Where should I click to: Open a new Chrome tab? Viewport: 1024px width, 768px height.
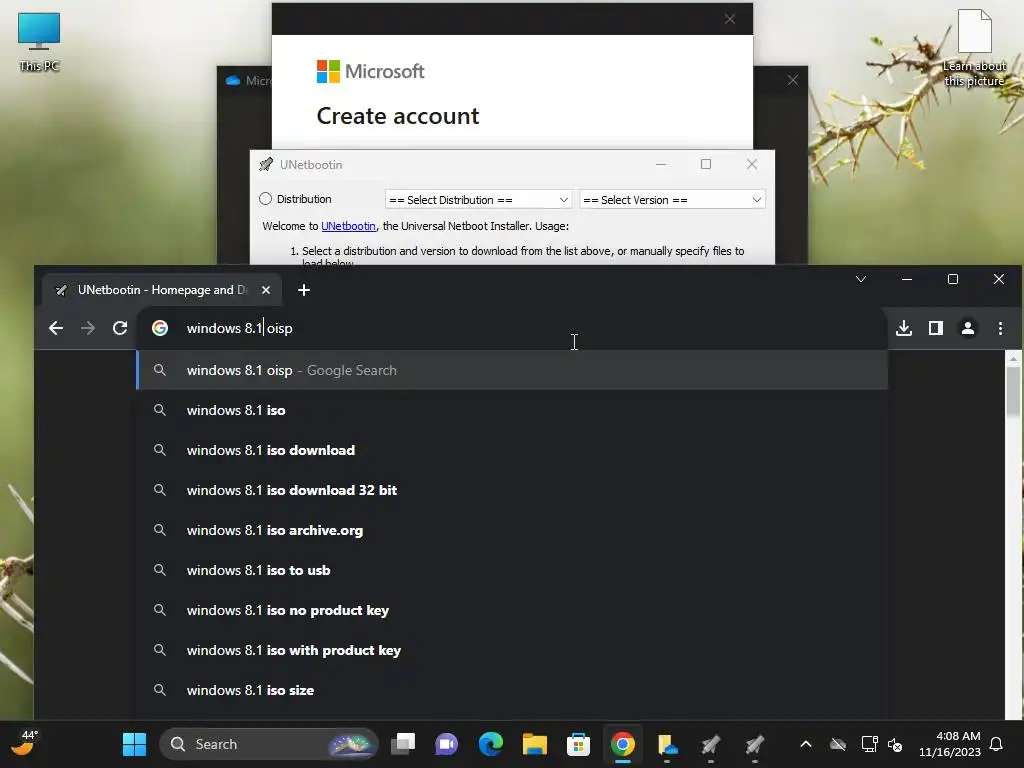click(304, 290)
